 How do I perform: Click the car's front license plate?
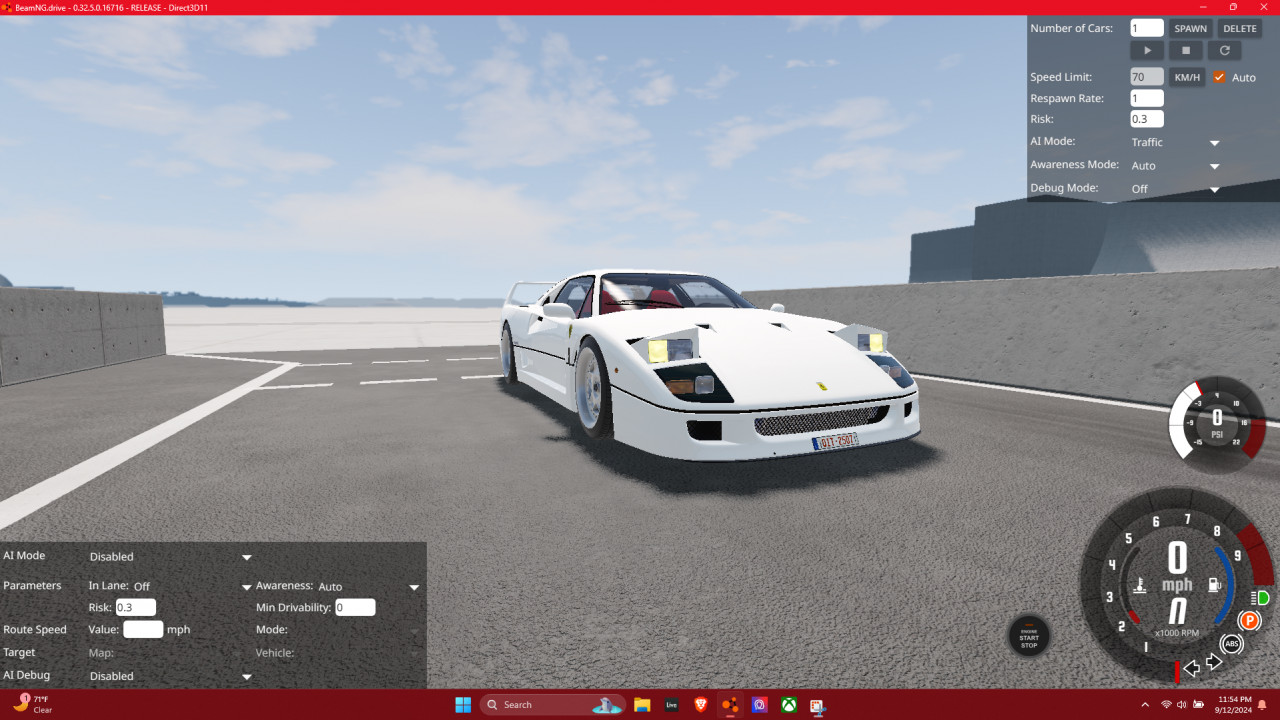[834, 441]
